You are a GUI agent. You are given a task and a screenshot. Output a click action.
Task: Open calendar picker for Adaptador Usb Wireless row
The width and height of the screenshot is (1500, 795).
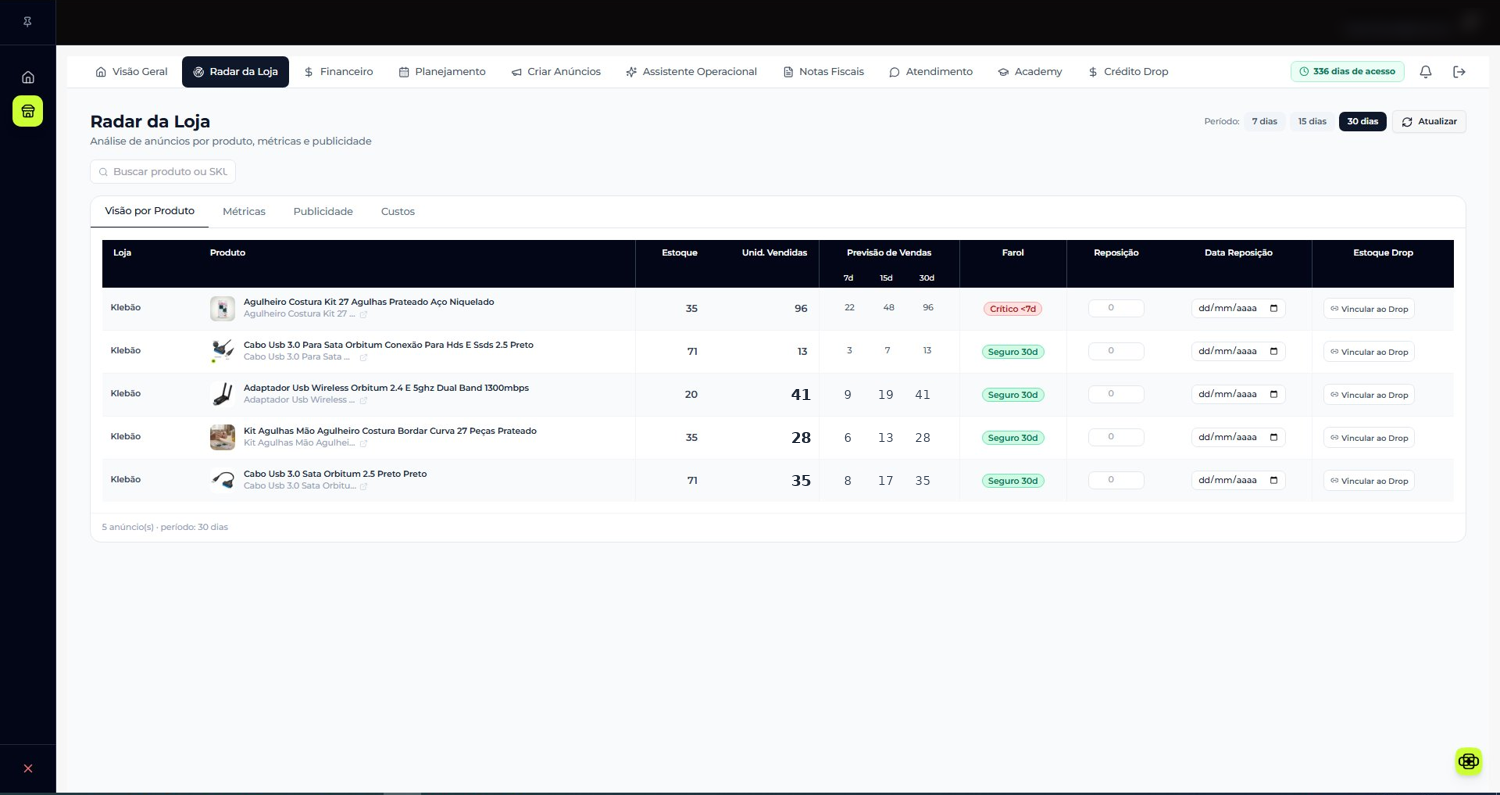click(1274, 394)
